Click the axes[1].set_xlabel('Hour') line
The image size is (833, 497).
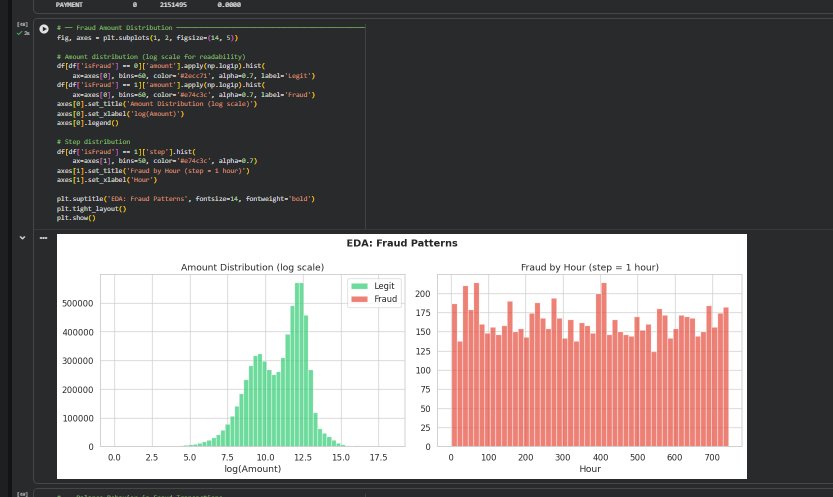[107, 180]
